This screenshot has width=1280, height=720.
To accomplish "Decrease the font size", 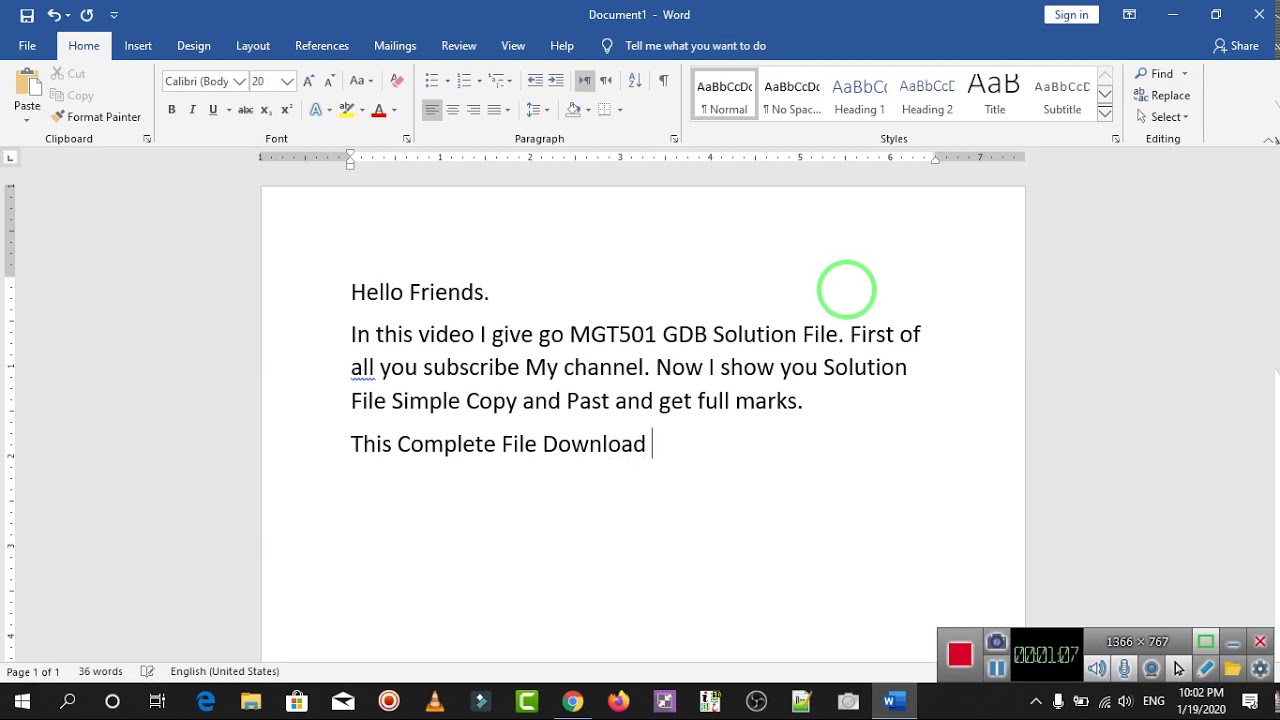I will pos(329,81).
